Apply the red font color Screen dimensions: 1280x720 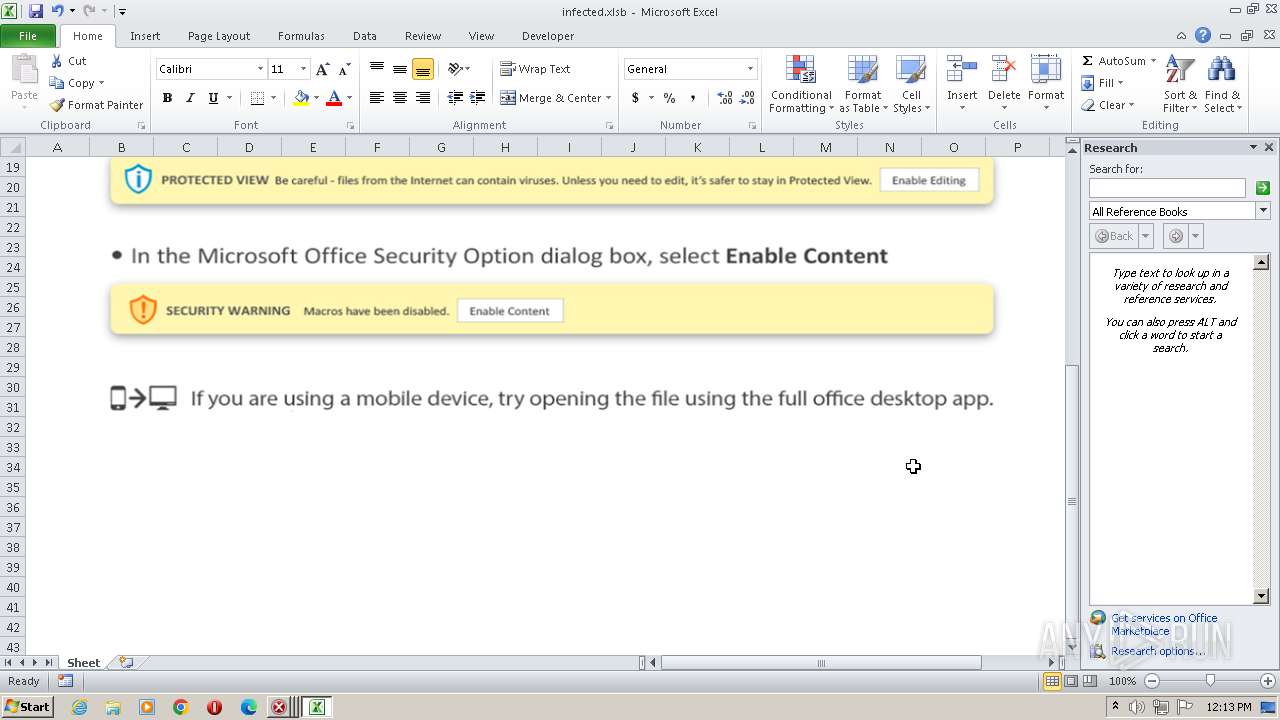click(334, 98)
